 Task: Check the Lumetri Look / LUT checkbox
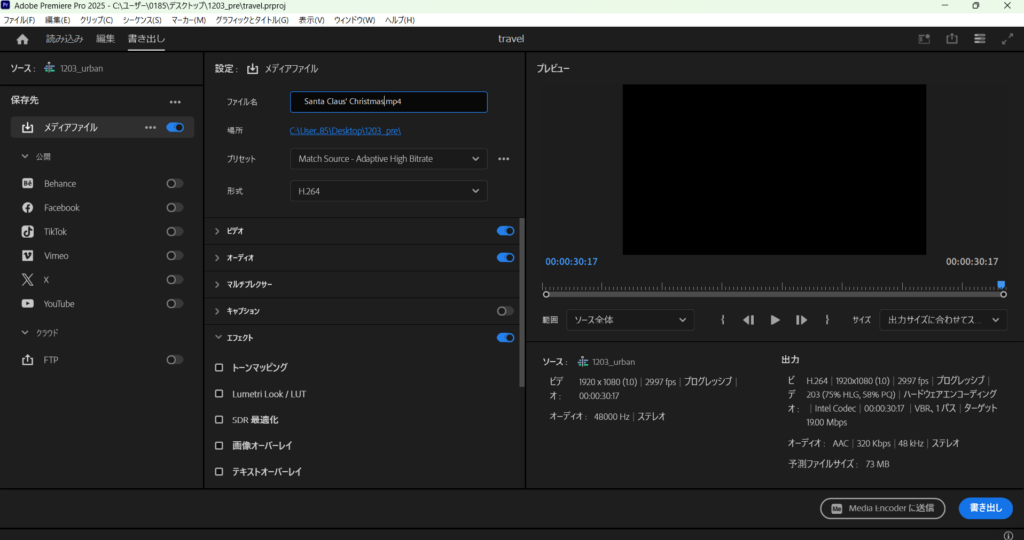219,394
